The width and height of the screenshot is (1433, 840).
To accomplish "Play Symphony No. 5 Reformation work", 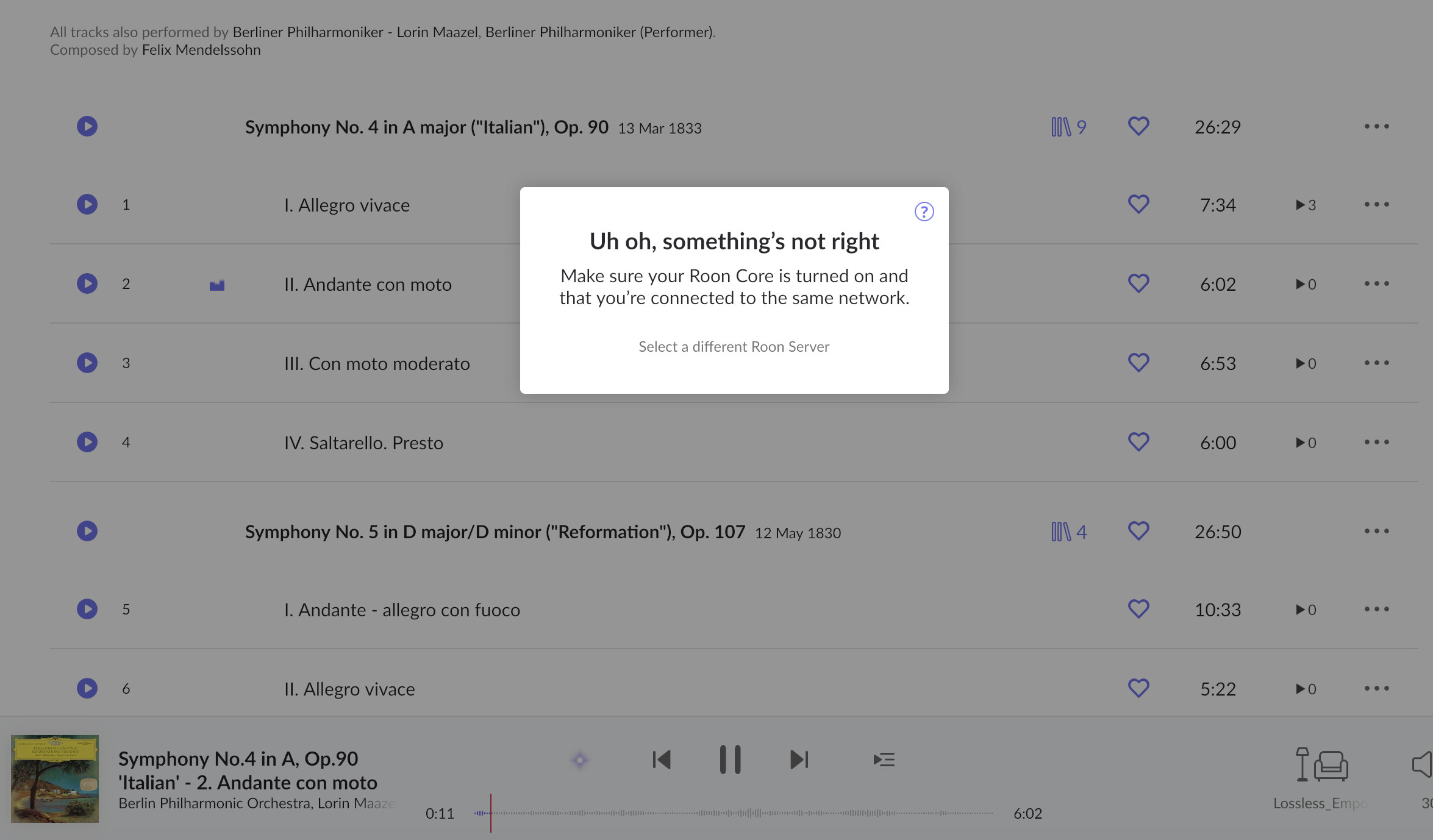I will pyautogui.click(x=87, y=531).
